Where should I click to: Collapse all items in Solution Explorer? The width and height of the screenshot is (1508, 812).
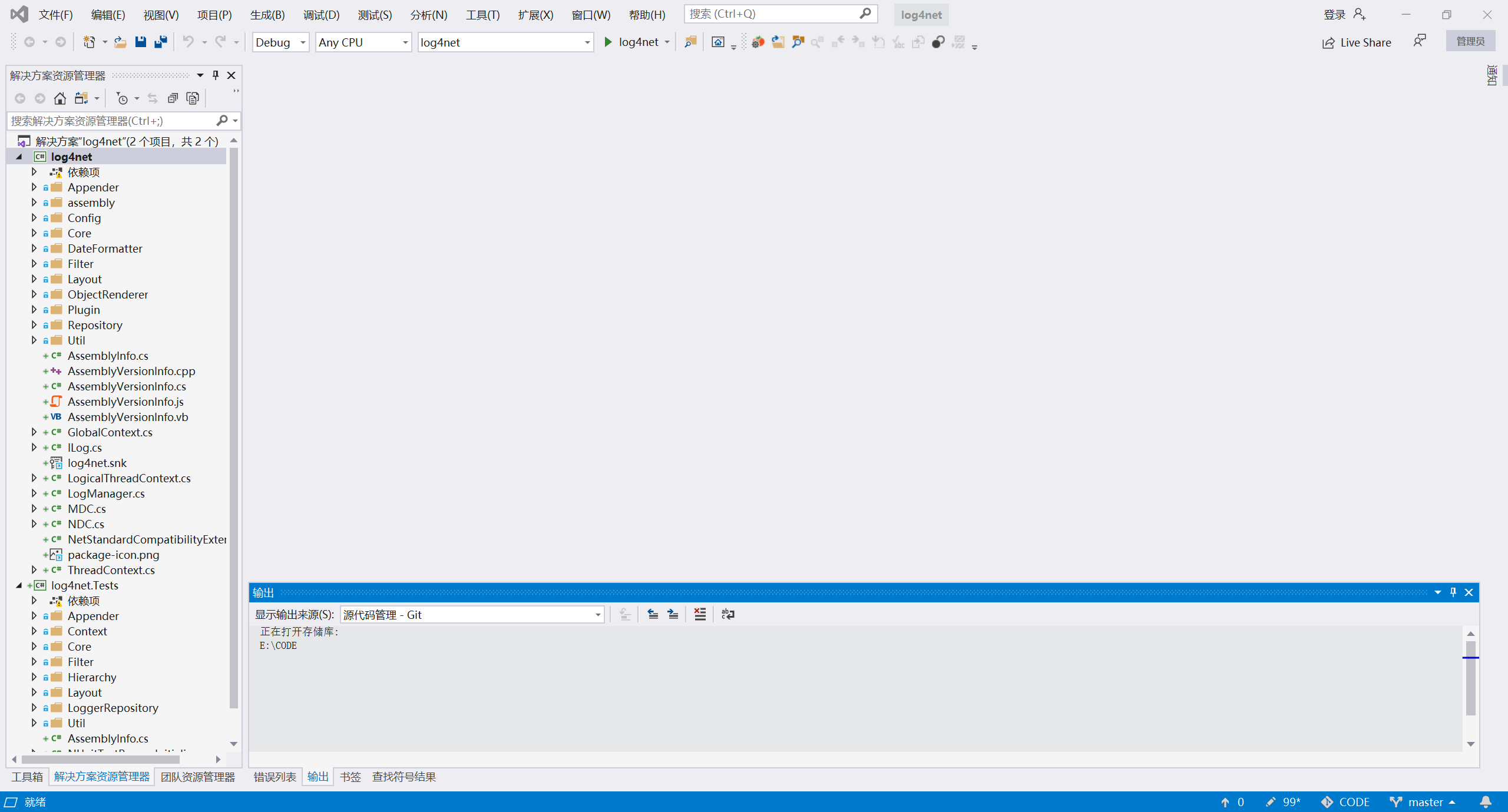pyautogui.click(x=173, y=98)
